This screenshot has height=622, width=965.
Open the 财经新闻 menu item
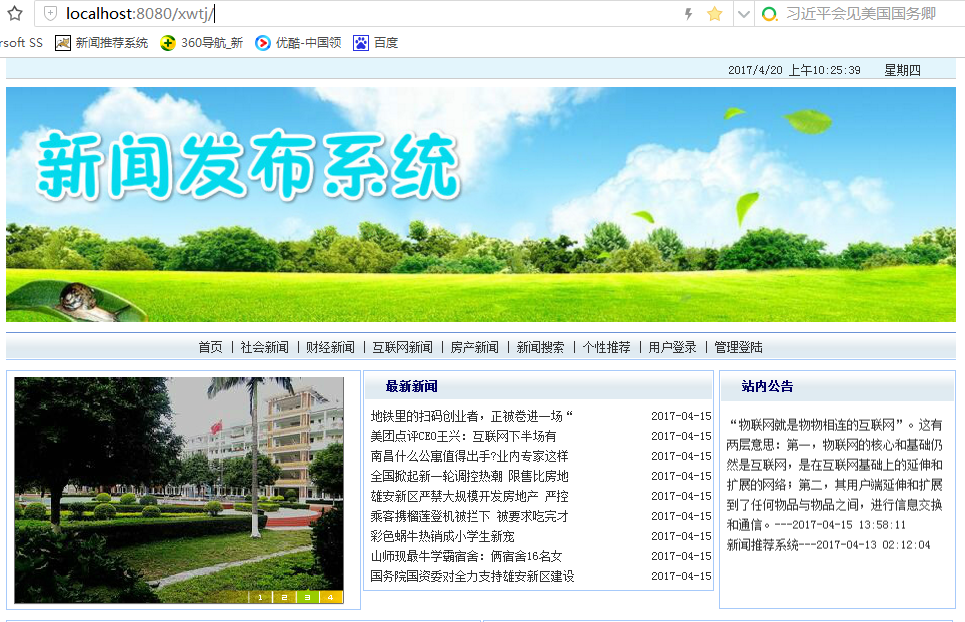pos(330,347)
